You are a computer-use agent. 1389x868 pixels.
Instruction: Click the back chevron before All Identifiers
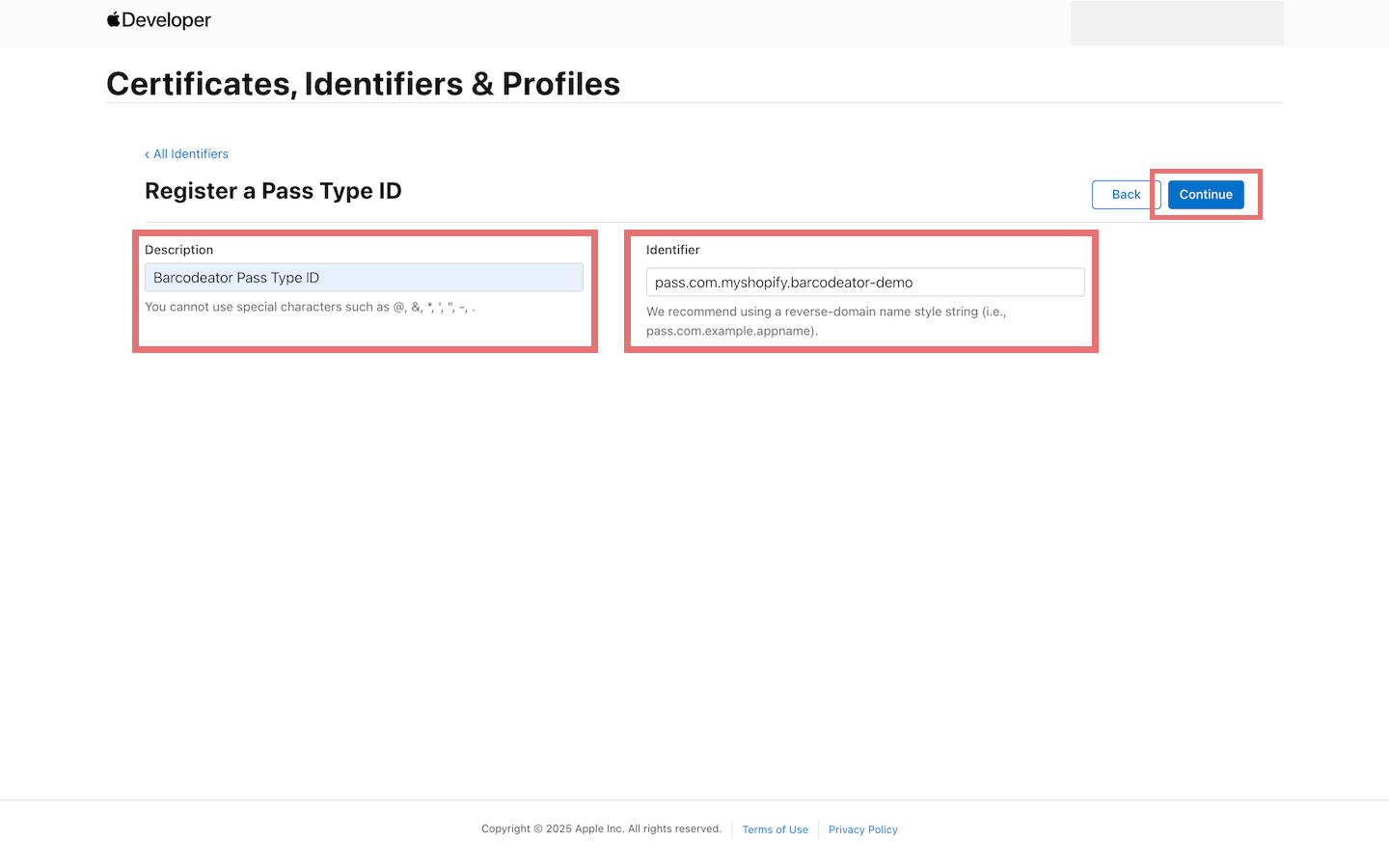coord(147,153)
